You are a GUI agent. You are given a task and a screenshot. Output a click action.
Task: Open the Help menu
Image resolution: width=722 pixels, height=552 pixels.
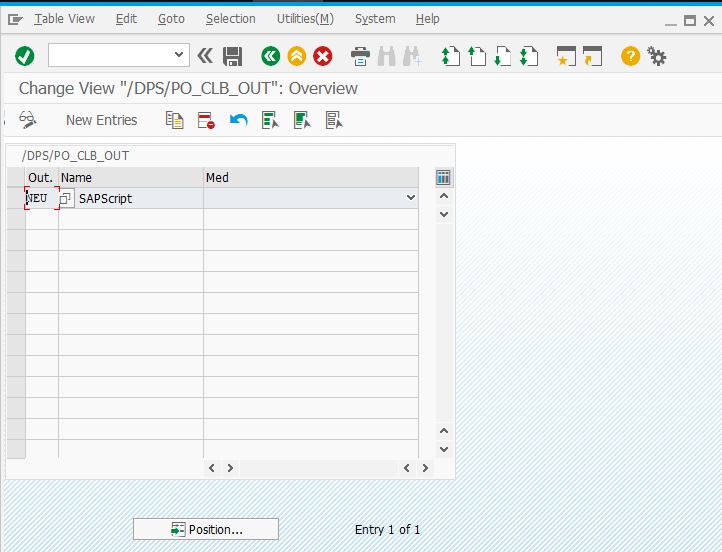[428, 19]
